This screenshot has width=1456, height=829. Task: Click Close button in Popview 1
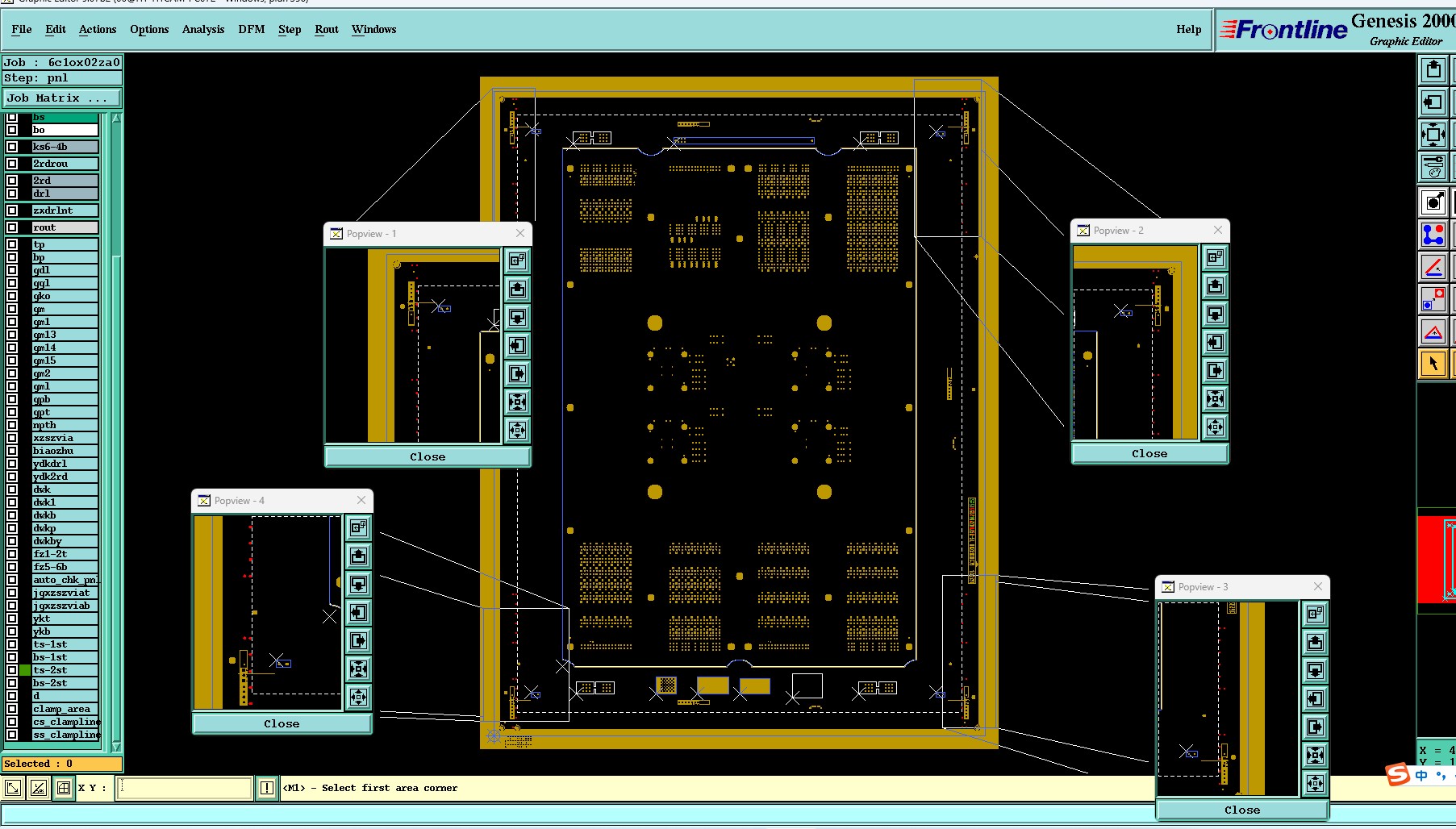[x=428, y=456]
